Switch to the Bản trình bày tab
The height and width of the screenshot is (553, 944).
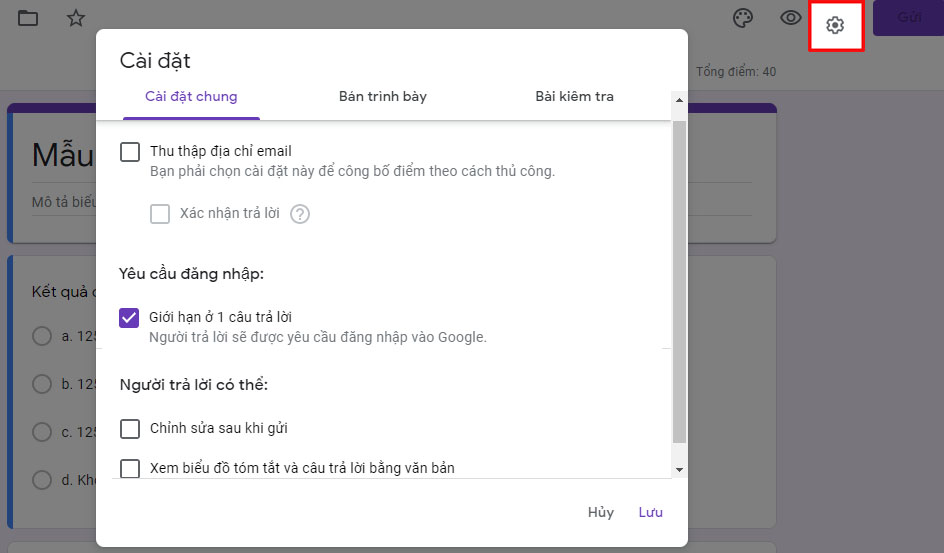pyautogui.click(x=383, y=97)
